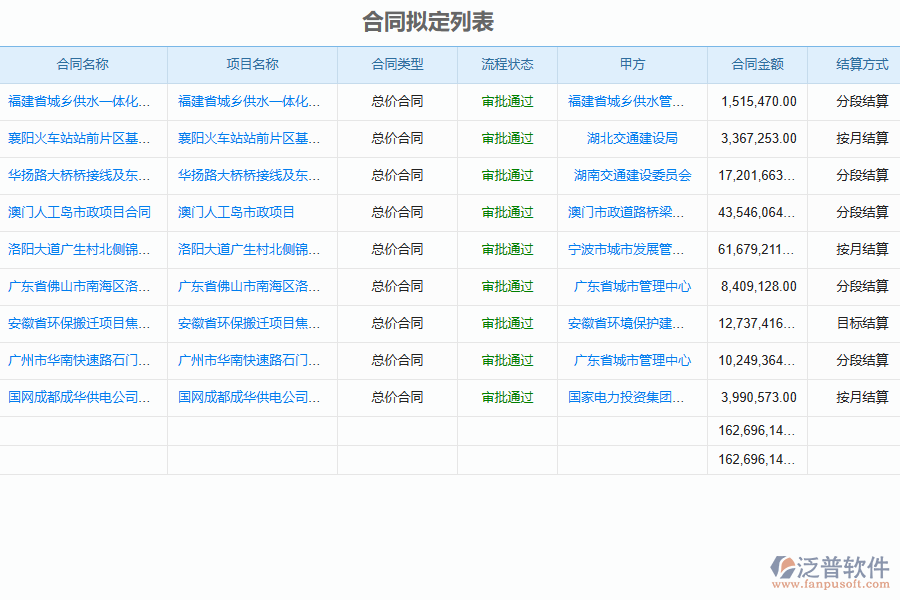Click the 结算方式 column header
Viewport: 900px width, 600px height.
point(862,64)
